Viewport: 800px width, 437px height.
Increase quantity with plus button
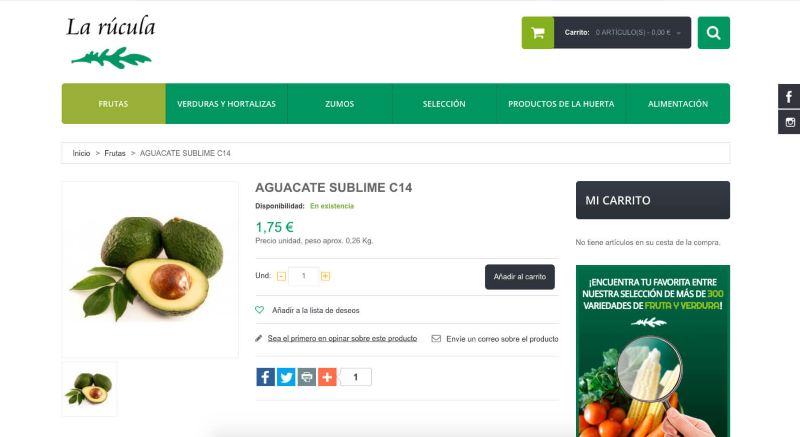pos(326,276)
